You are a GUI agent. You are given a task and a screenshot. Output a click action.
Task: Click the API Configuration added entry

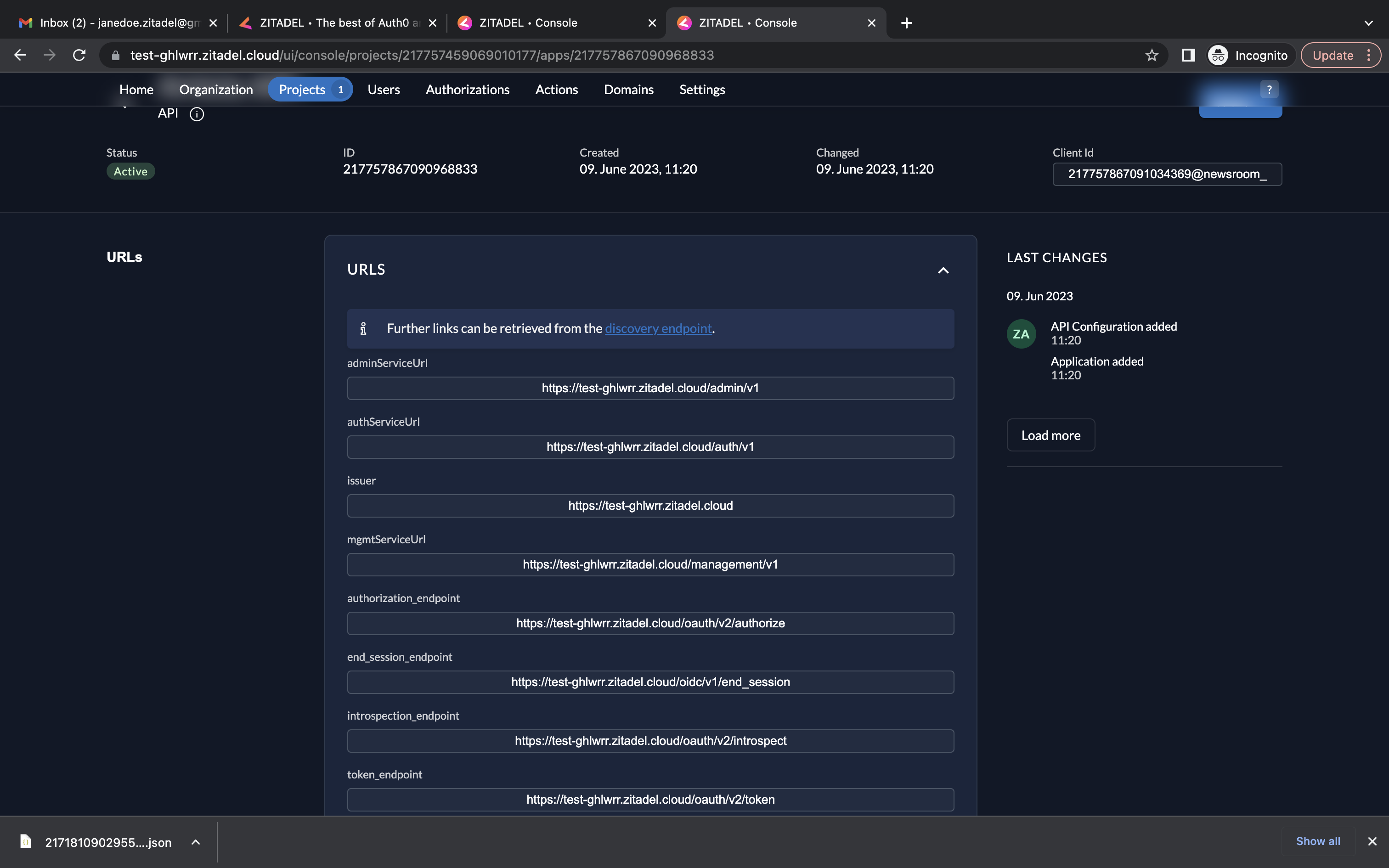click(1113, 327)
